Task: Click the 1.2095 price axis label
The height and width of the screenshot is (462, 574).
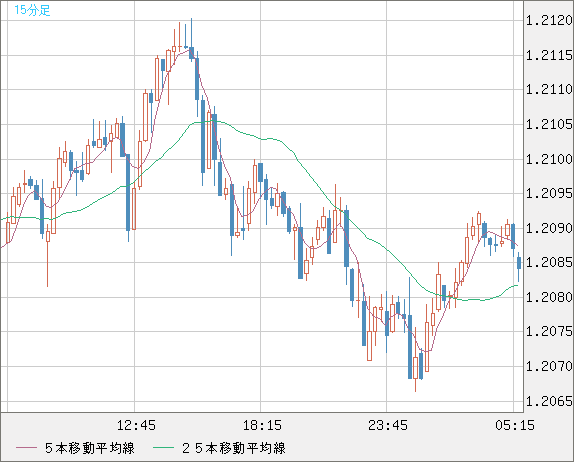Action: [549, 193]
